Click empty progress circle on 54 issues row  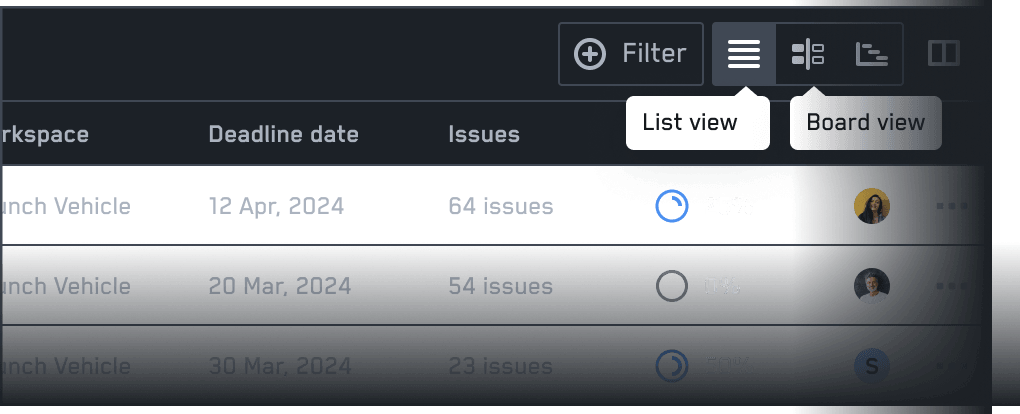pos(671,286)
